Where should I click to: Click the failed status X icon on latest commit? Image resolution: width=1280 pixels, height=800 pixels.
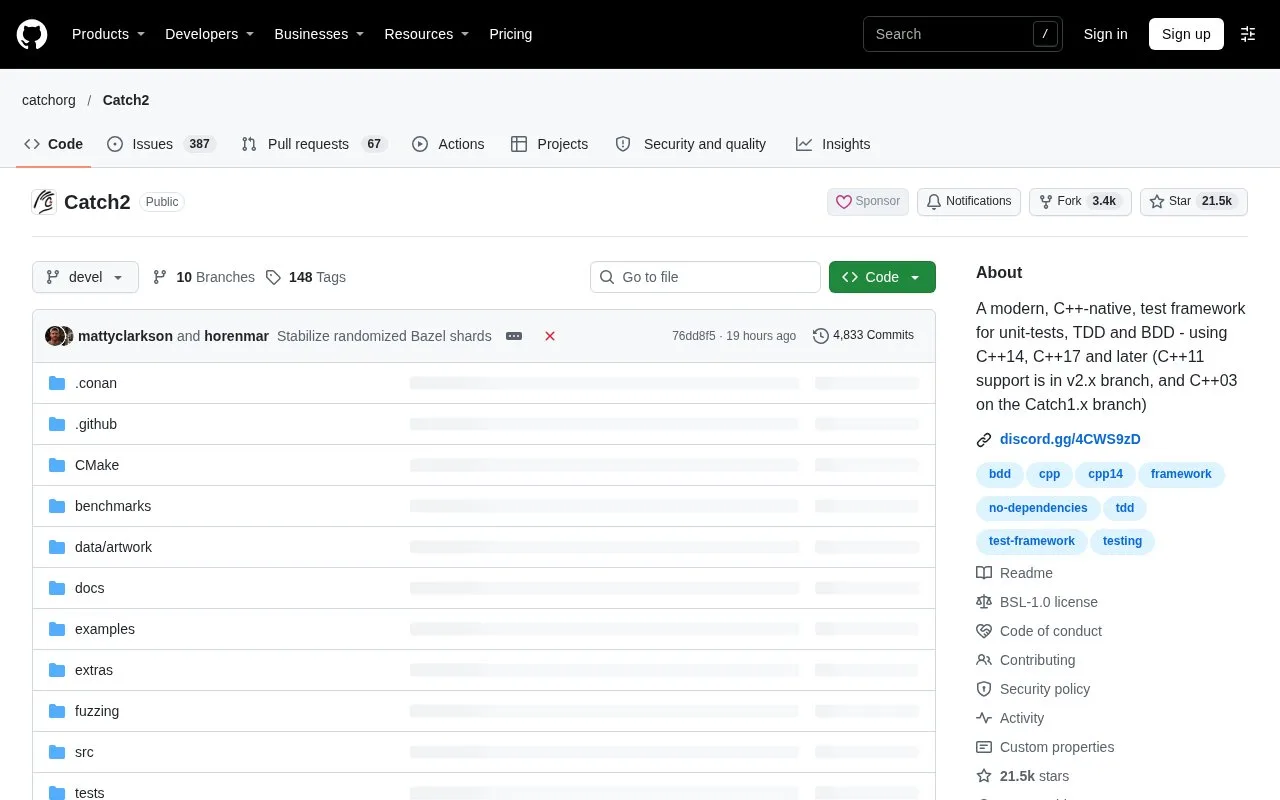pos(550,336)
